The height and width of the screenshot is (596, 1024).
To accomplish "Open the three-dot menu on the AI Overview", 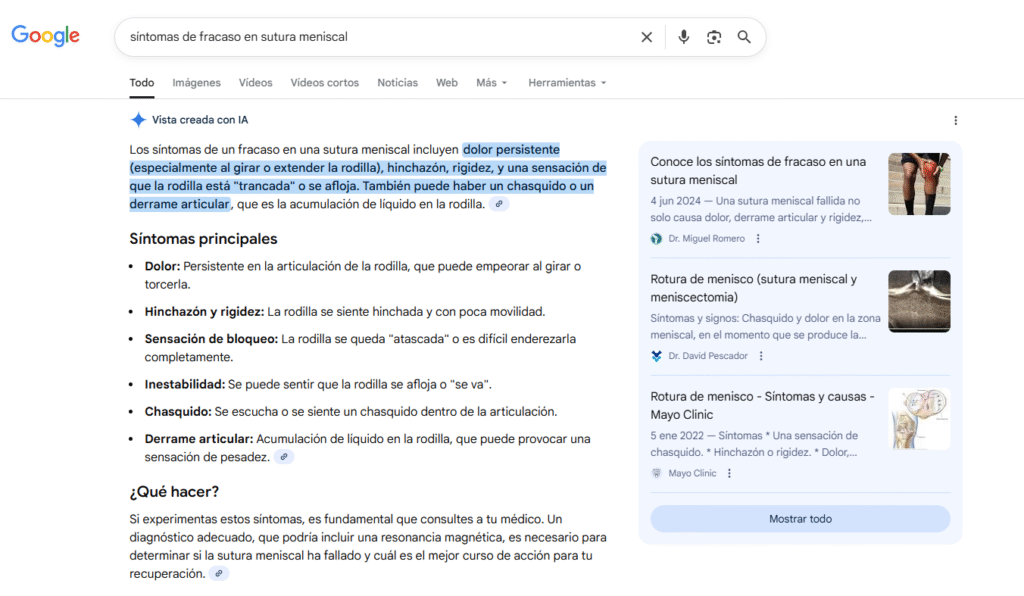I will coord(956,119).
